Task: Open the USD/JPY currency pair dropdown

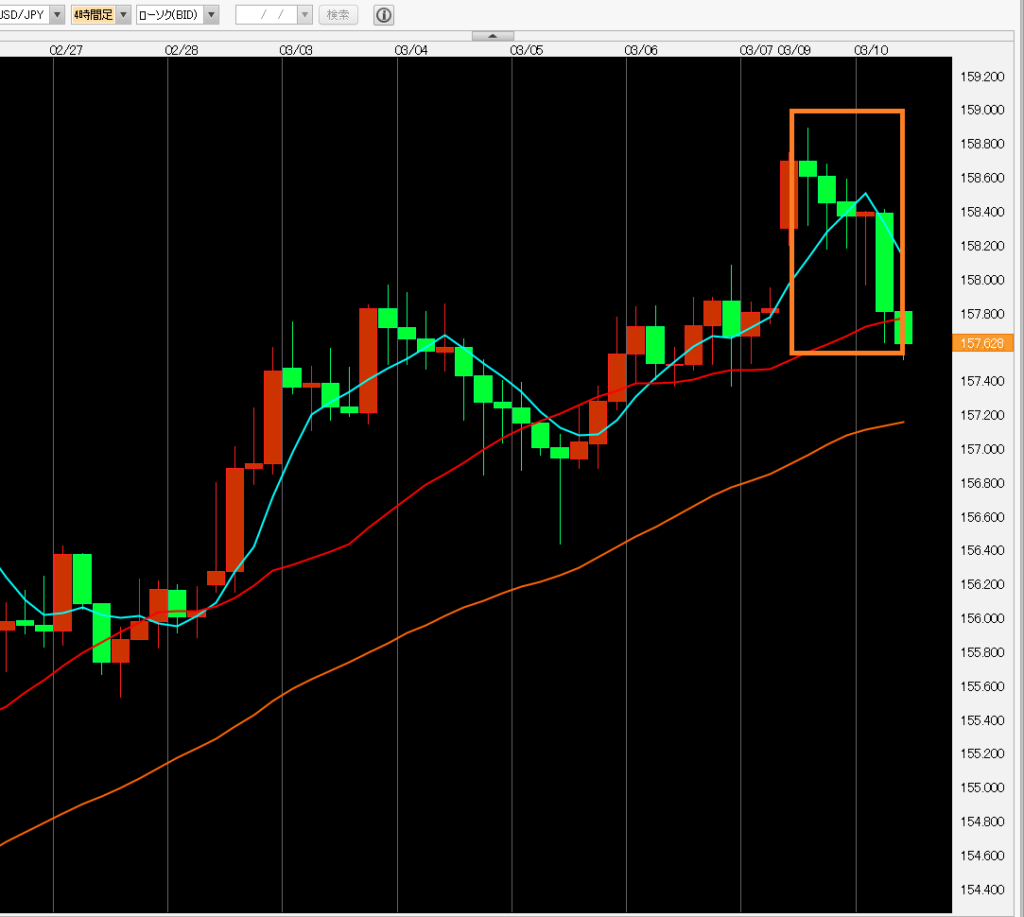Action: coord(57,15)
